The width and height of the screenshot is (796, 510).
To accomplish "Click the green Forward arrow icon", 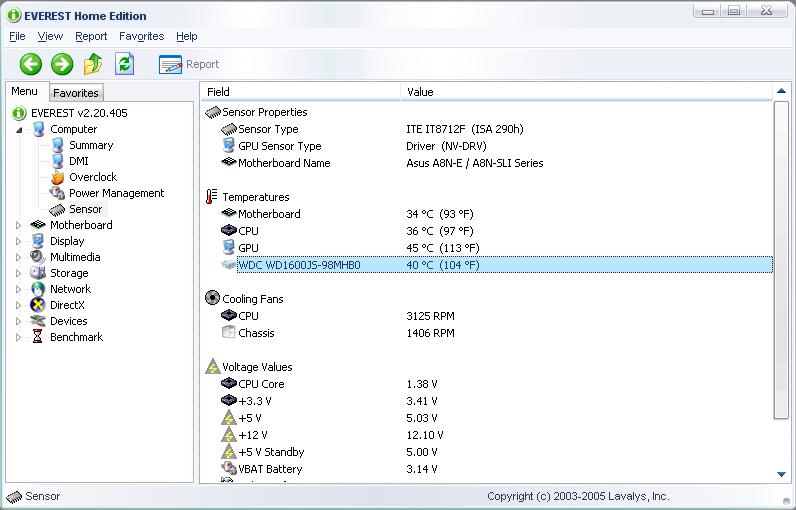I will 62,64.
